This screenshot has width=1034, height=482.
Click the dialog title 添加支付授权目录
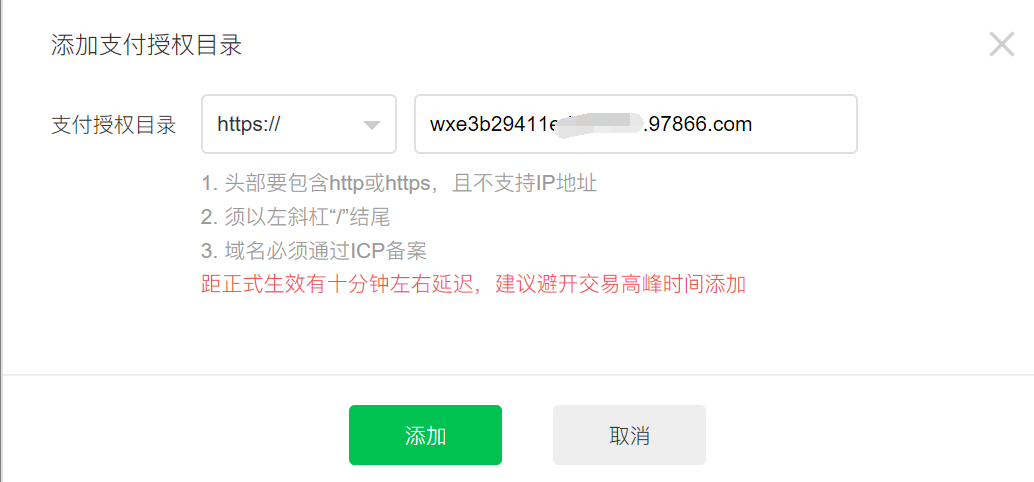tap(146, 45)
